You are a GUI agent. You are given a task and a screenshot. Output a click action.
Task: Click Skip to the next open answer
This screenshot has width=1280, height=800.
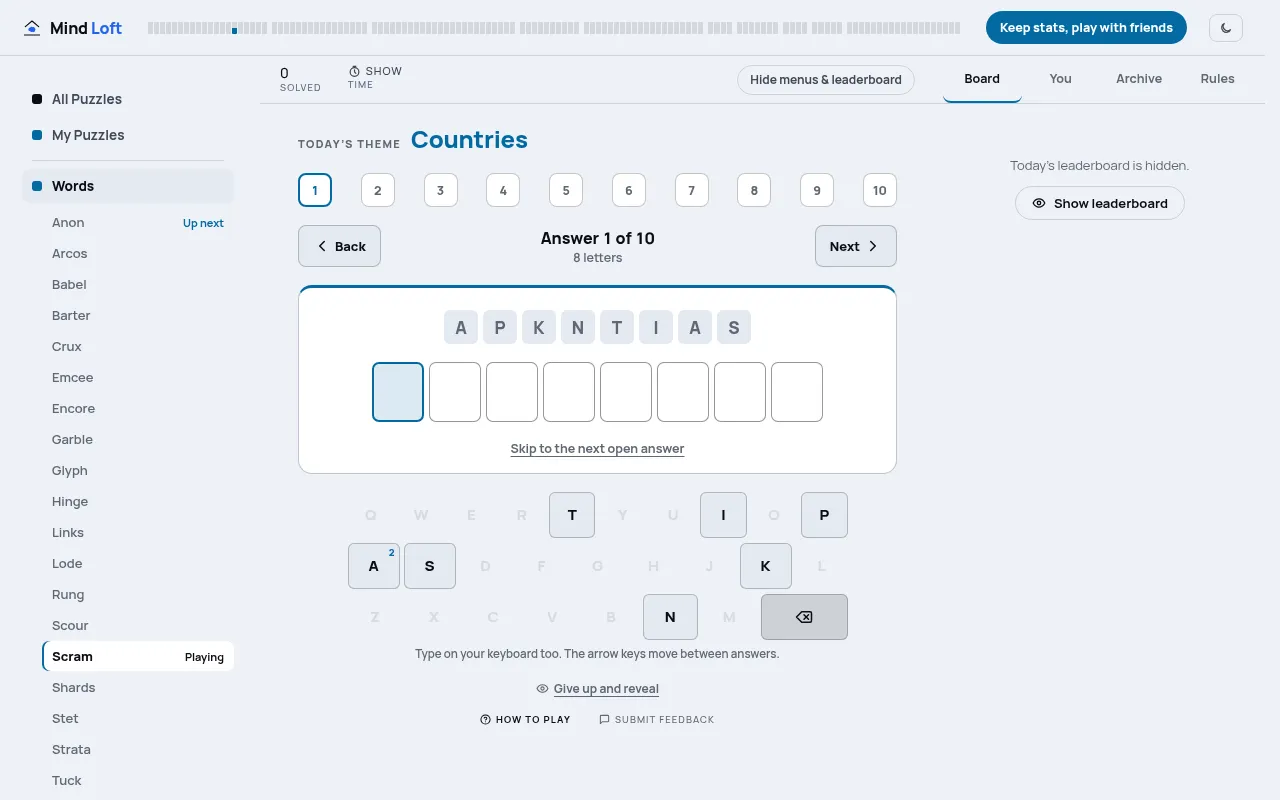click(597, 448)
